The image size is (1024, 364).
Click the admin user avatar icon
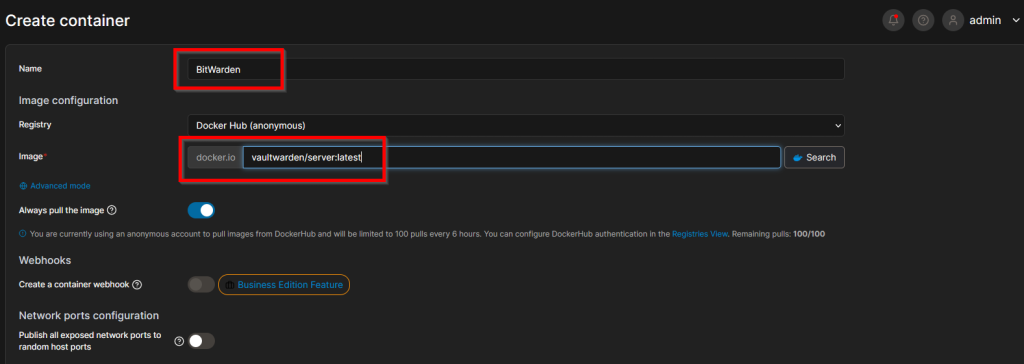coord(953,20)
